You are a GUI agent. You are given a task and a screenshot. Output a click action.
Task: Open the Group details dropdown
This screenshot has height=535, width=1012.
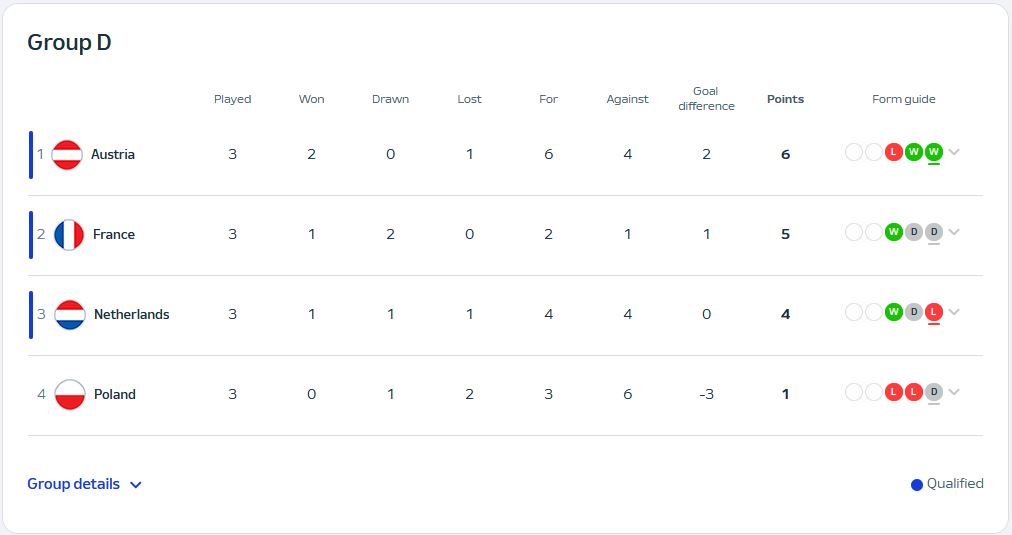tap(84, 484)
